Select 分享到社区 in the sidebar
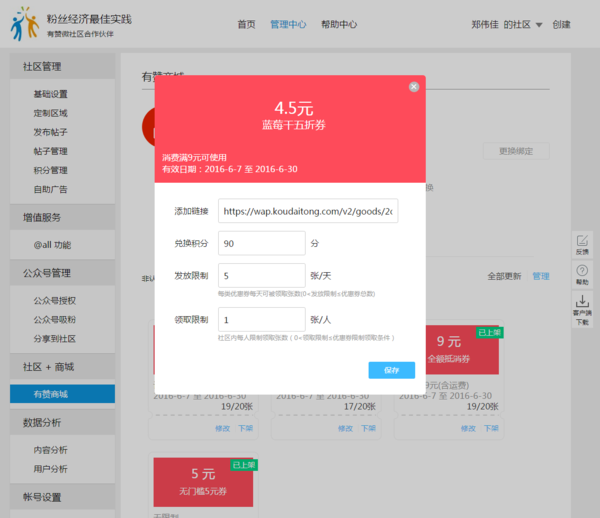Image resolution: width=600 pixels, height=518 pixels. 55,339
